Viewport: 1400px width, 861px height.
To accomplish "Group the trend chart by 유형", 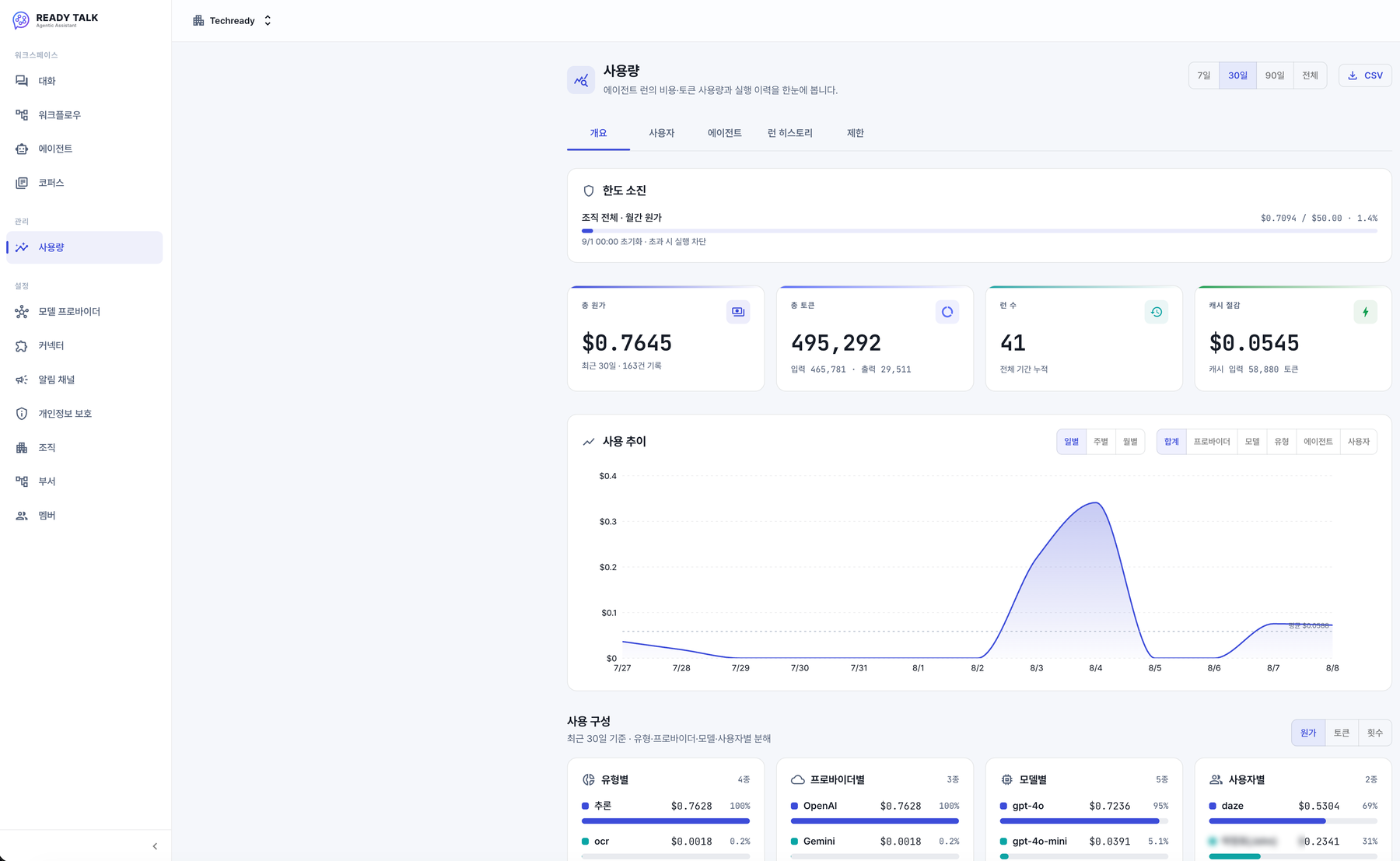I will [x=1282, y=442].
